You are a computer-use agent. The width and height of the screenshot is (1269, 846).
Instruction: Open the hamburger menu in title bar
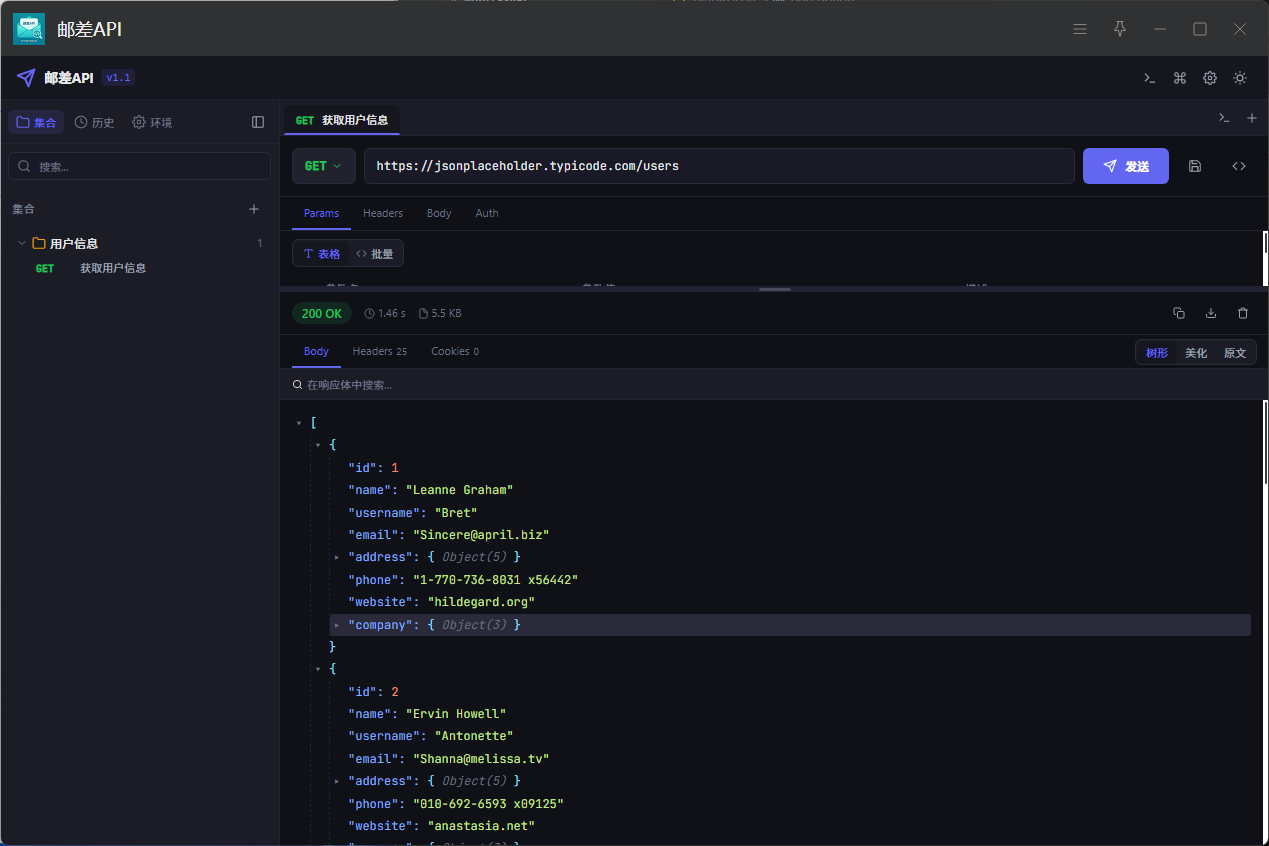coord(1080,29)
